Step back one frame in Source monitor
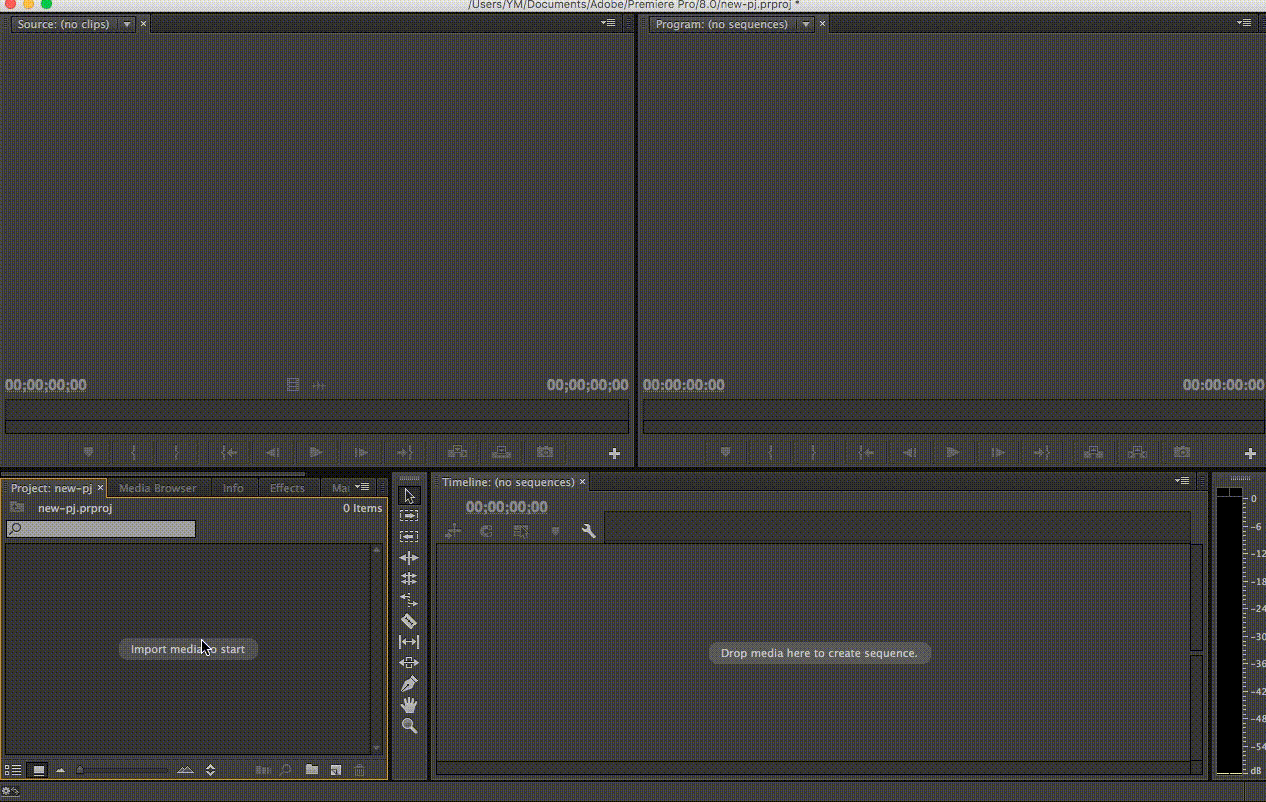This screenshot has width=1266, height=802. [x=272, y=453]
